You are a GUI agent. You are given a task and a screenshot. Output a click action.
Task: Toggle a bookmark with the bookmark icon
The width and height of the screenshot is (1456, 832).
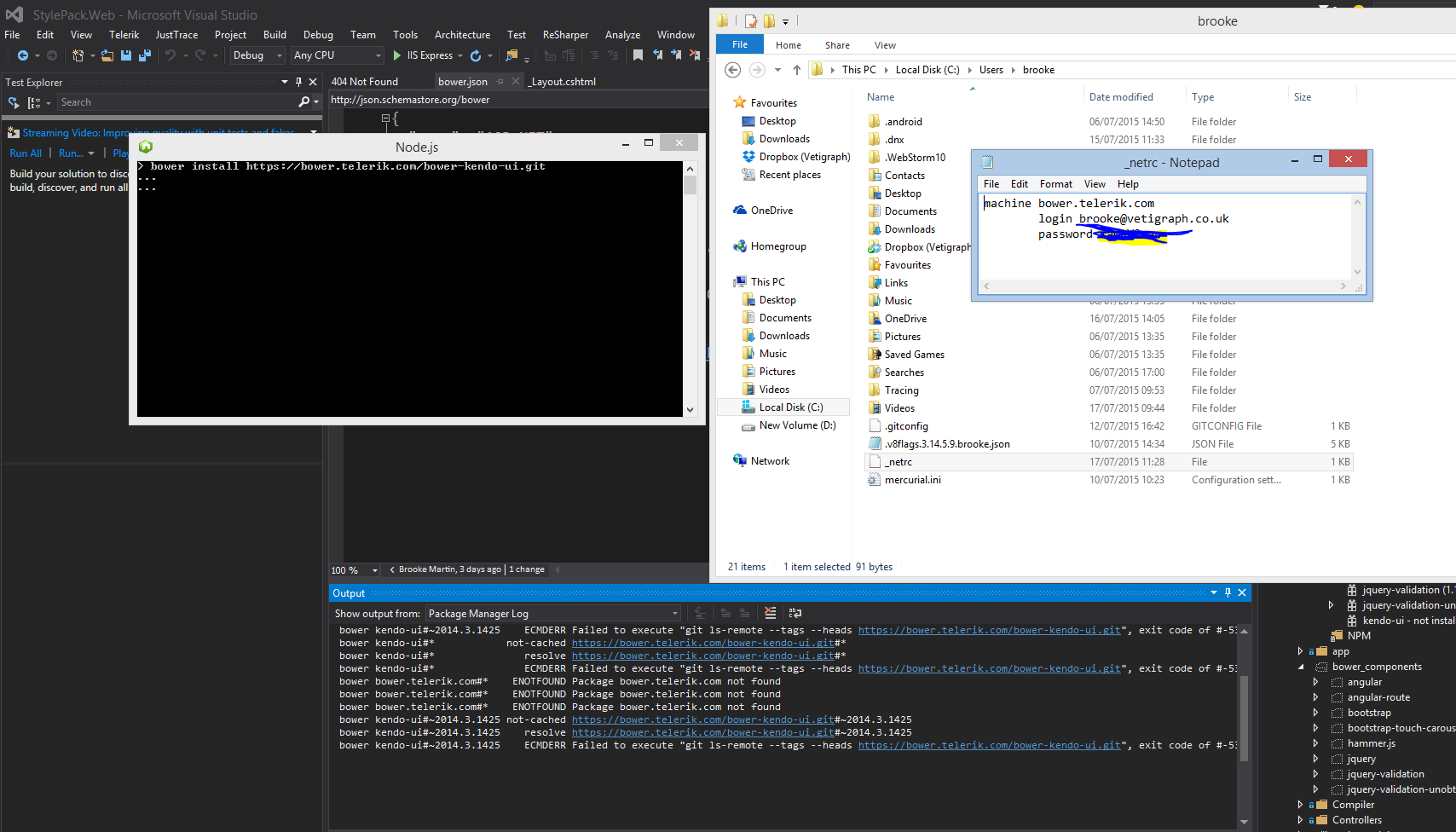(x=638, y=55)
